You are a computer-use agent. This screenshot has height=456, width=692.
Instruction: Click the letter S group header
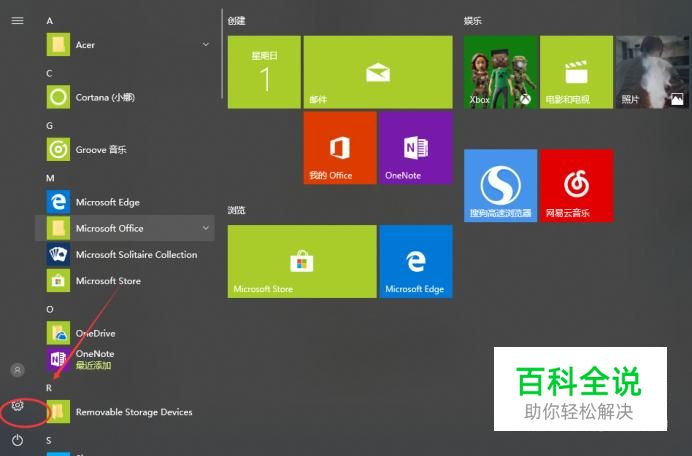(49, 441)
